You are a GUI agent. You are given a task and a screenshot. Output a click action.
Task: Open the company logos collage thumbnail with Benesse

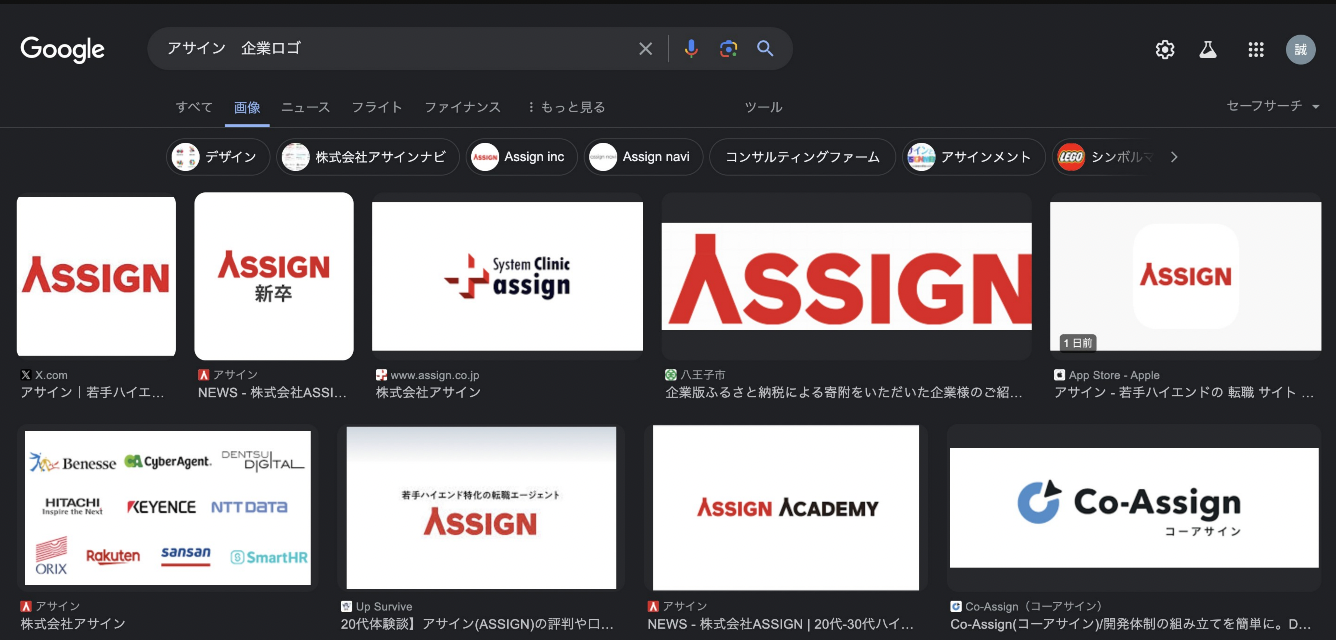(168, 508)
